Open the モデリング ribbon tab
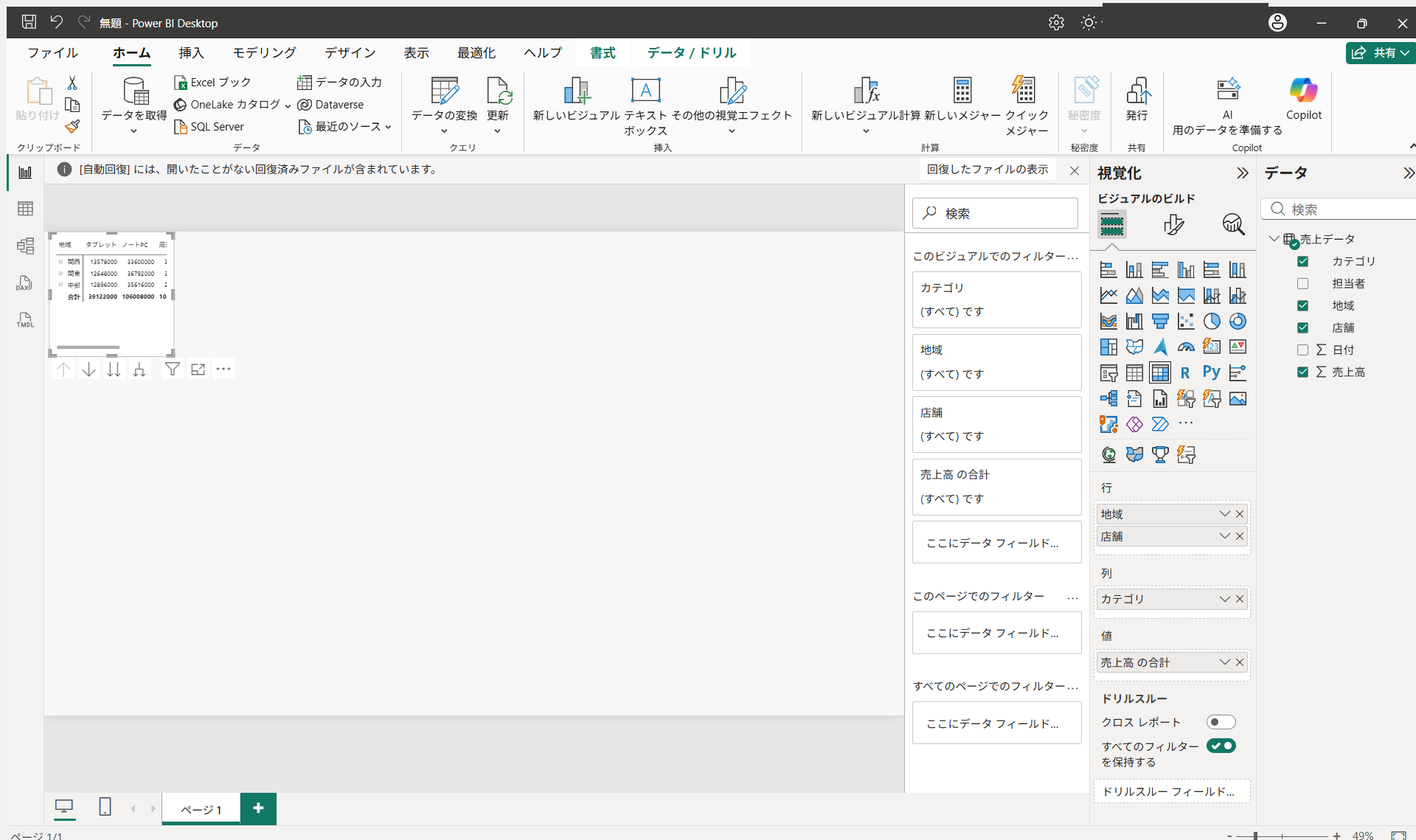 [264, 52]
